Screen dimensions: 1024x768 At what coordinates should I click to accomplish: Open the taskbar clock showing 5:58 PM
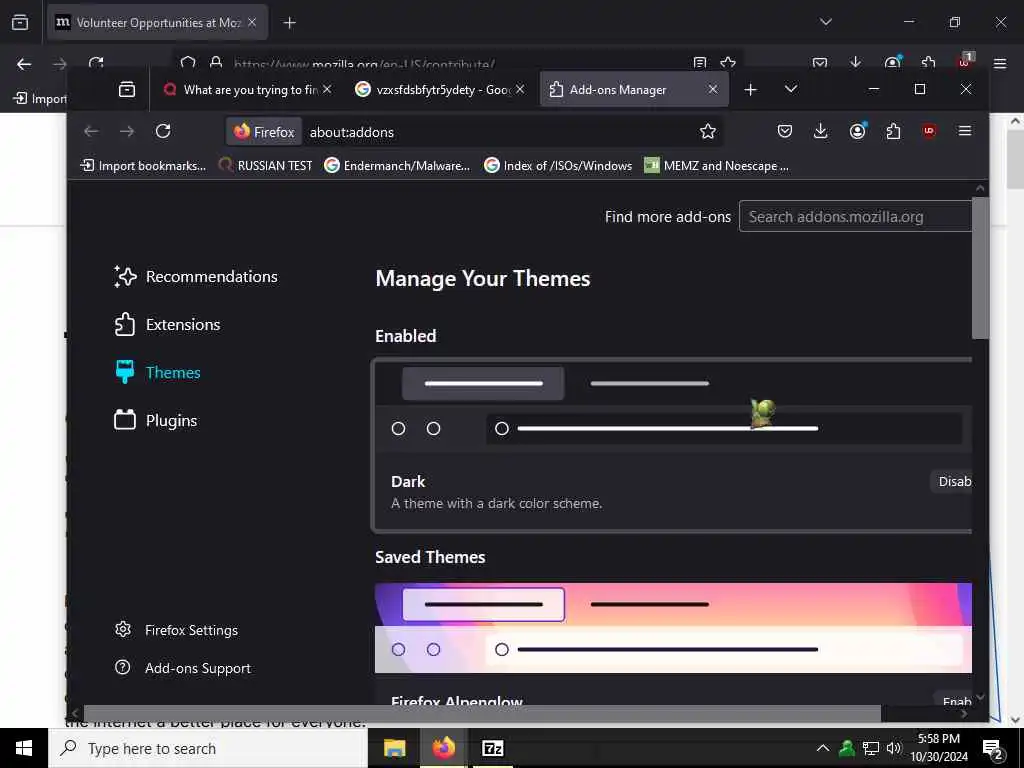point(939,748)
